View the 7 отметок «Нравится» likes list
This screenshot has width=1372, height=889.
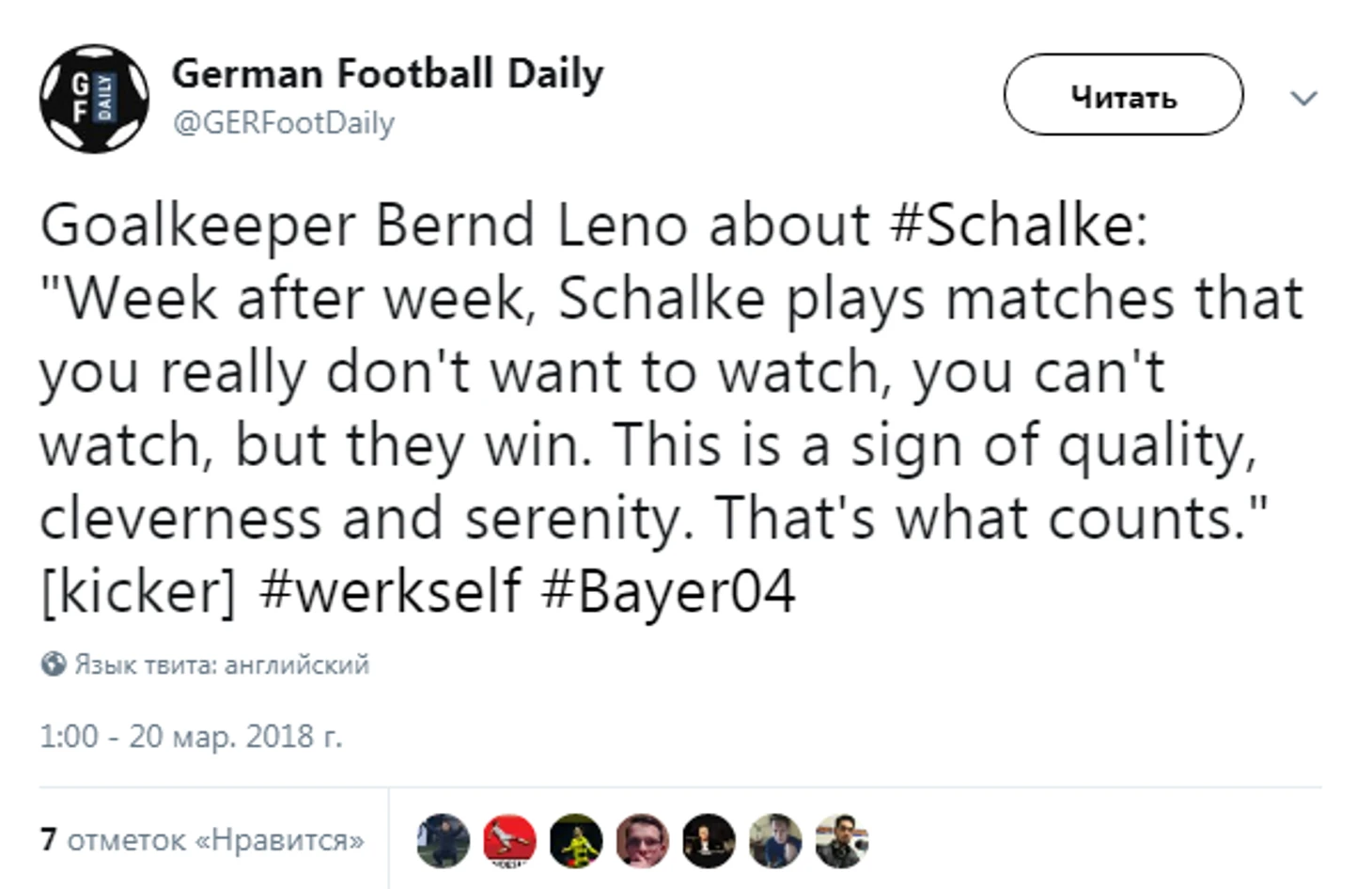click(202, 839)
